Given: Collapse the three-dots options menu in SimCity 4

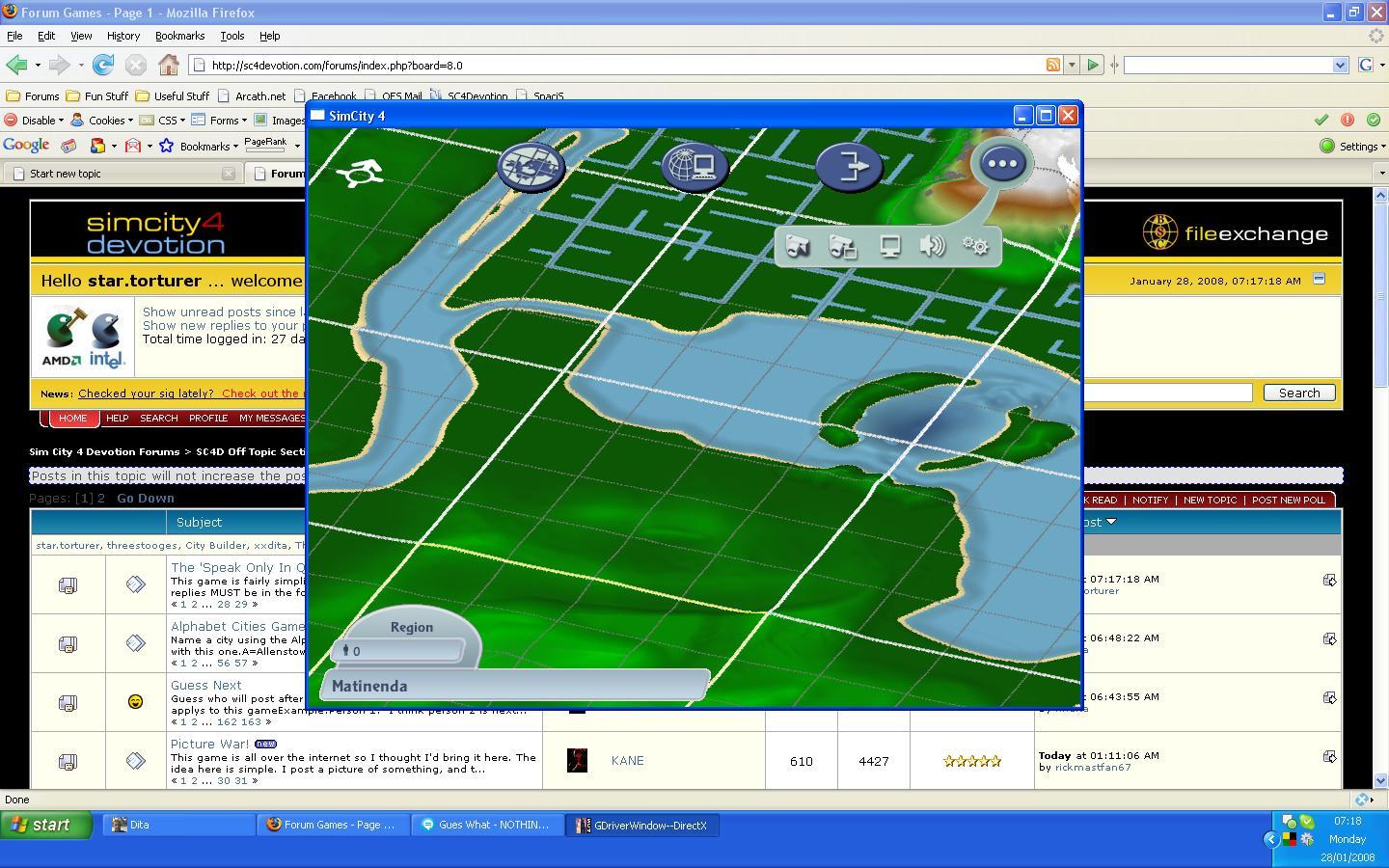Looking at the screenshot, I should pos(1002,164).
